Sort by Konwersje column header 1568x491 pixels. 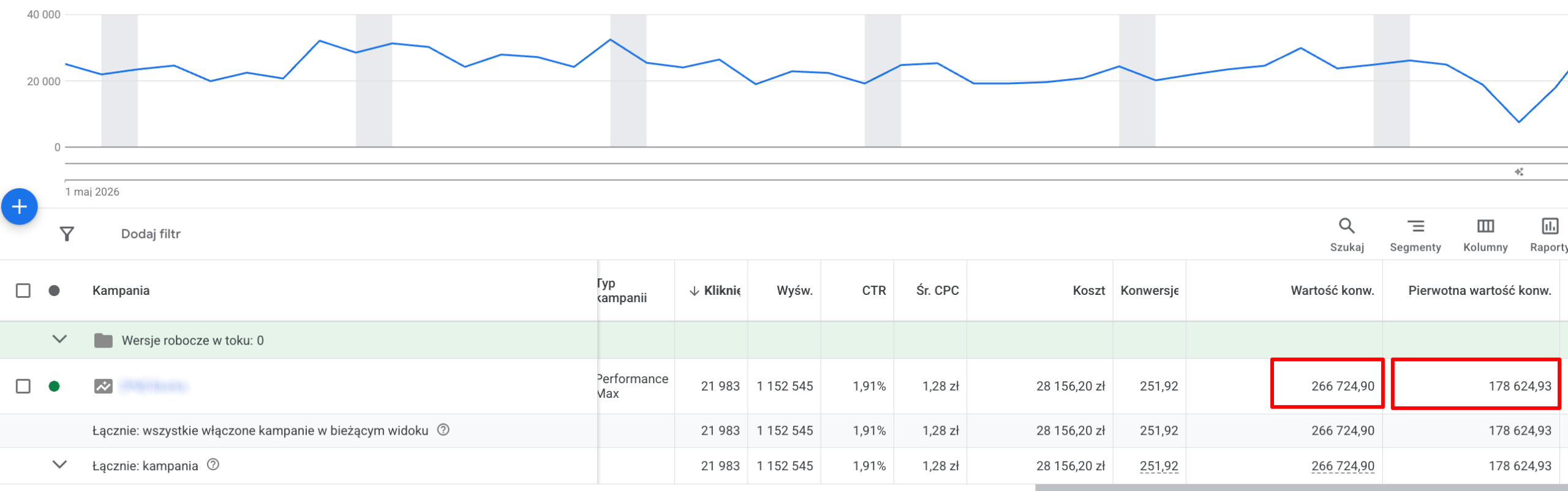(x=1149, y=291)
